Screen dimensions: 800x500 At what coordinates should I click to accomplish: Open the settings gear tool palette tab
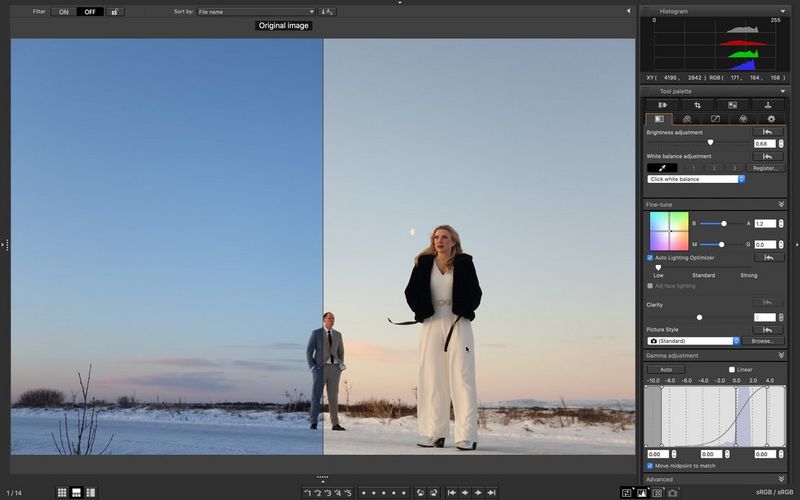[x=771, y=119]
